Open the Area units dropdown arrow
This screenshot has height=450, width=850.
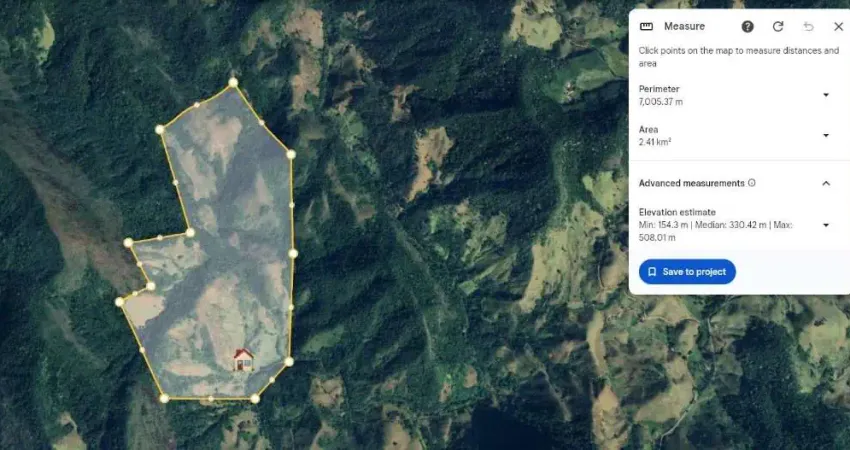click(x=826, y=136)
